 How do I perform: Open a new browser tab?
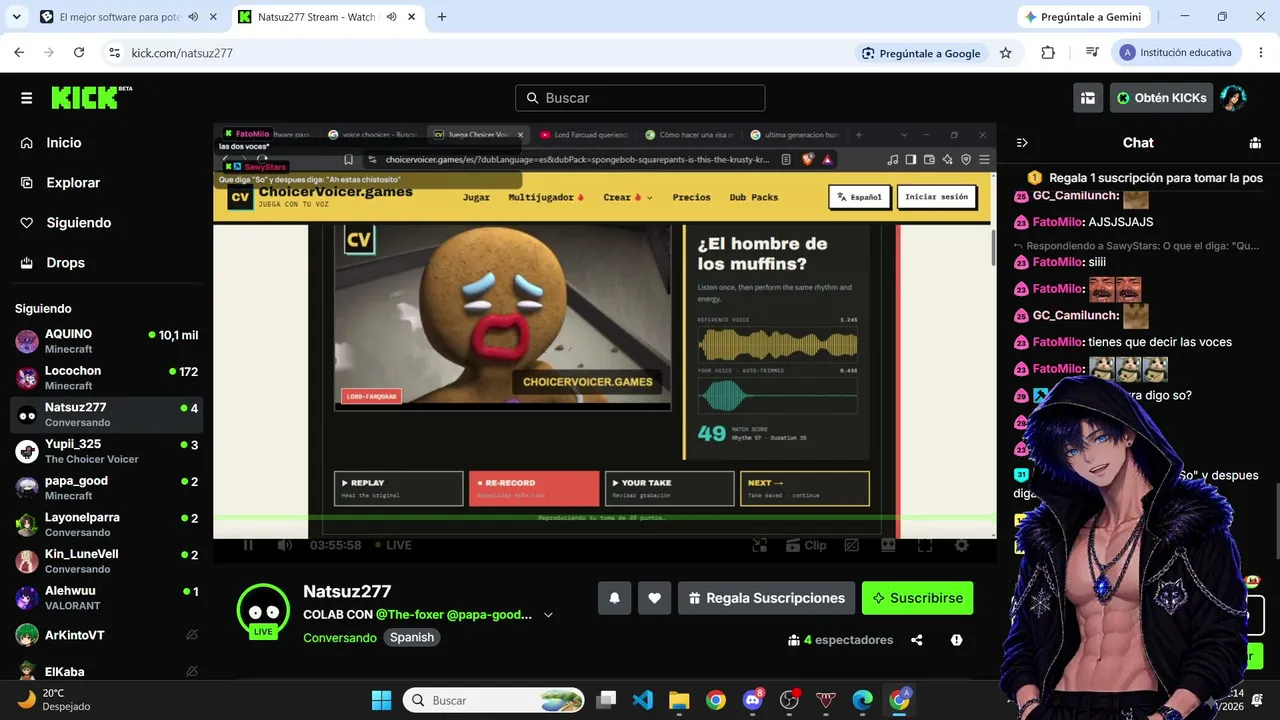(x=442, y=17)
